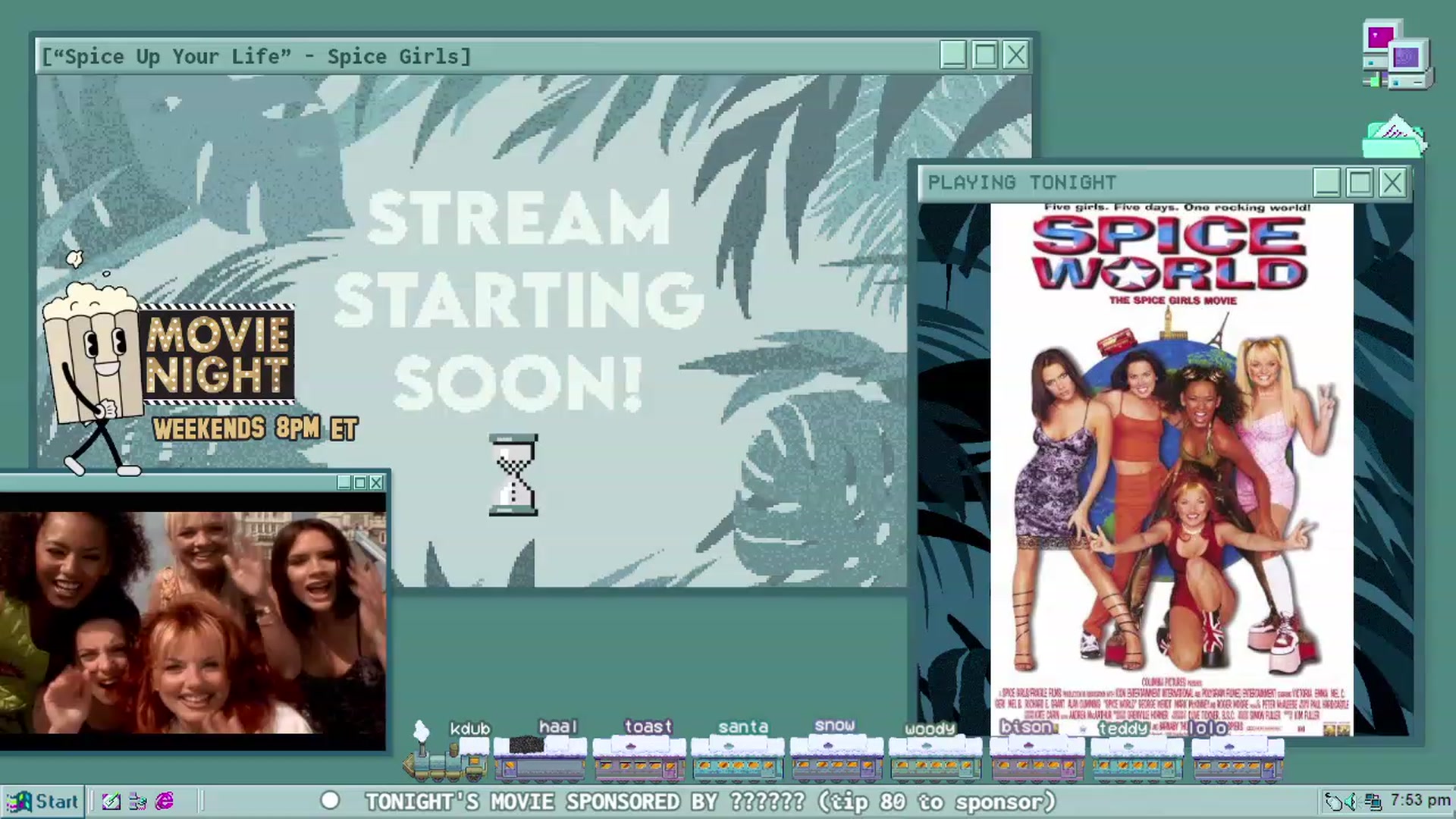Click the hourglass loading icon
1456x819 pixels.
pos(513,475)
